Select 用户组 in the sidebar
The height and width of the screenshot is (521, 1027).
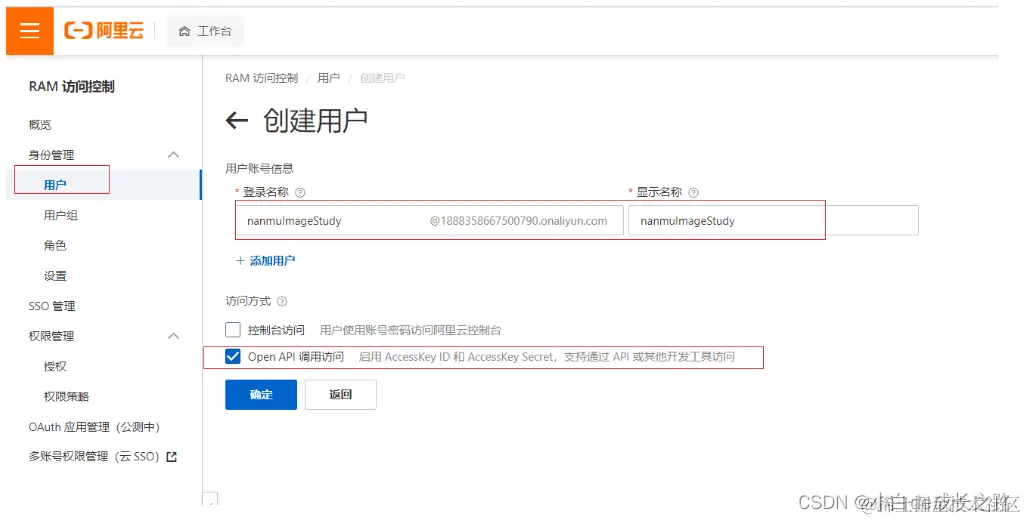click(x=61, y=215)
